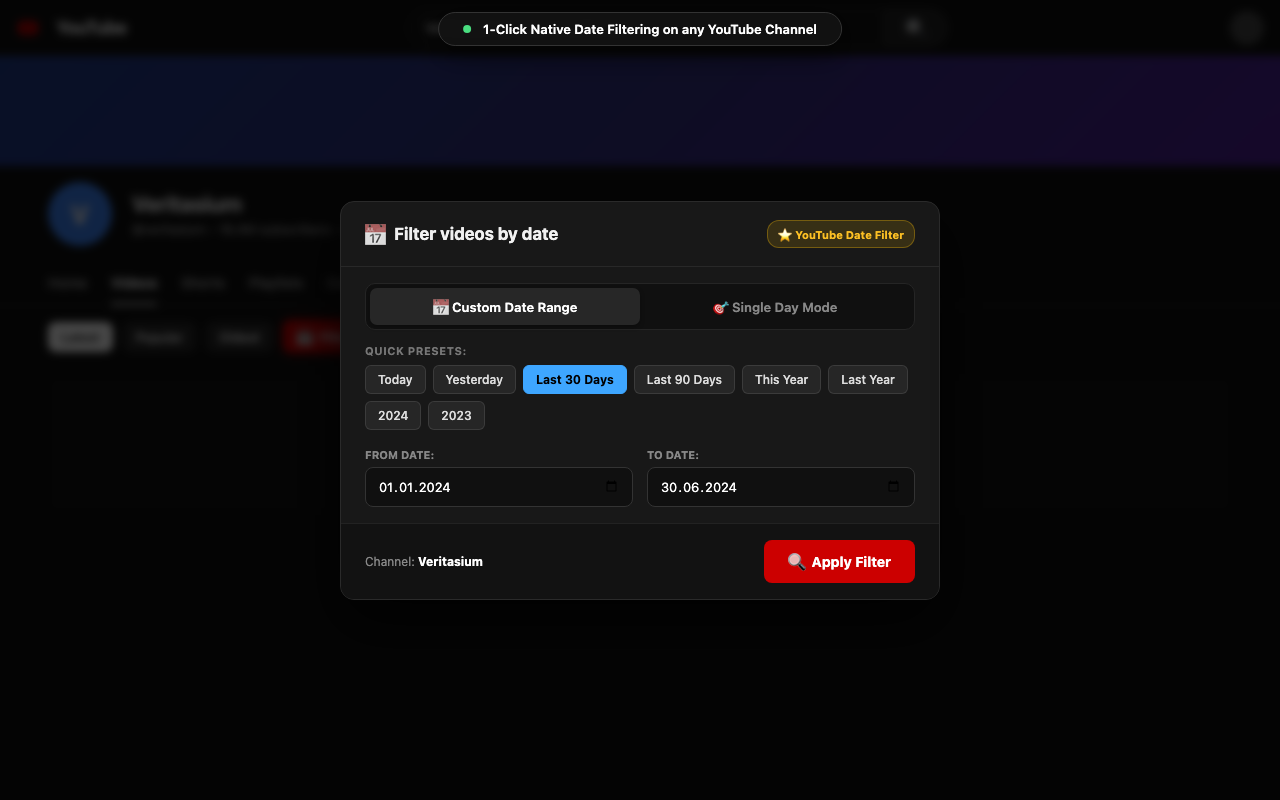Image resolution: width=1280 pixels, height=800 pixels.
Task: Apply the 2023 year preset
Action: (456, 416)
